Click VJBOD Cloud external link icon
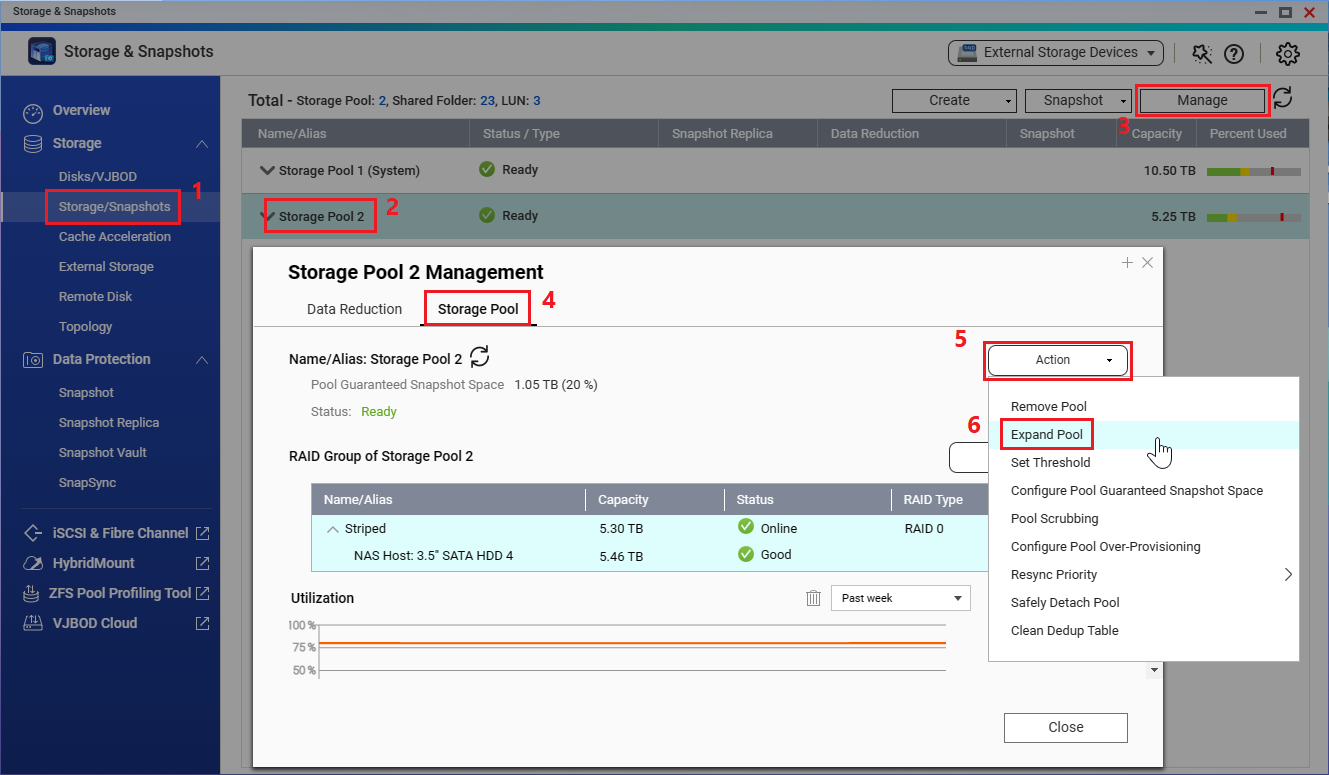Image resolution: width=1329 pixels, height=775 pixels. [202, 623]
